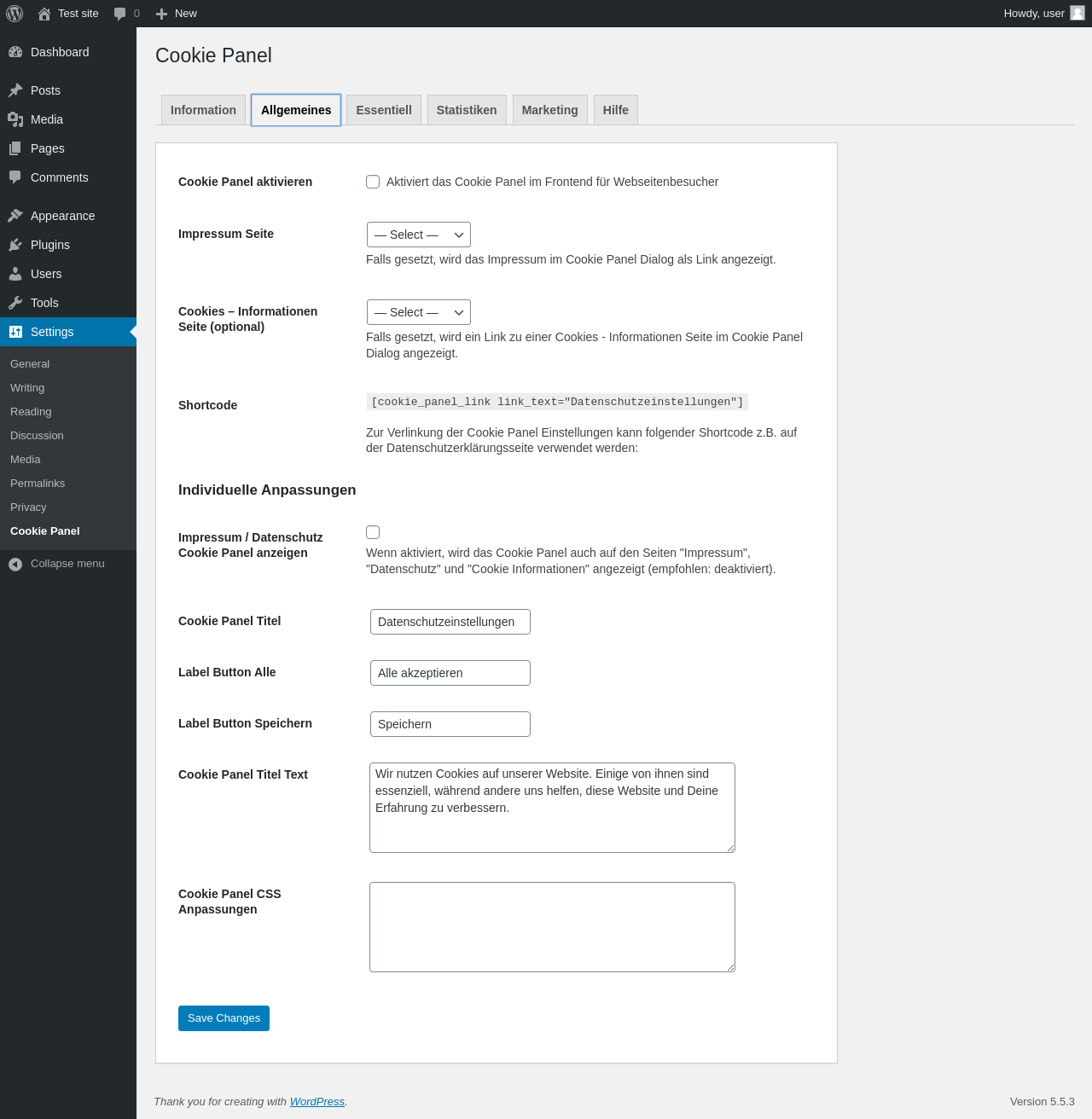Click the Tools label in the sidebar

(x=44, y=303)
